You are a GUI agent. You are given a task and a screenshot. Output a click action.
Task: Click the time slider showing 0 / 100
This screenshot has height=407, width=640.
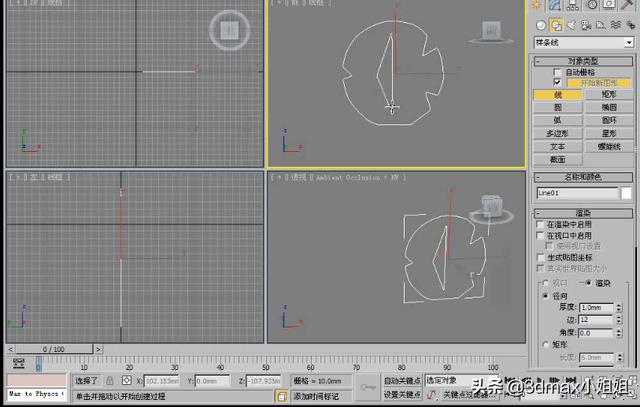click(x=54, y=349)
